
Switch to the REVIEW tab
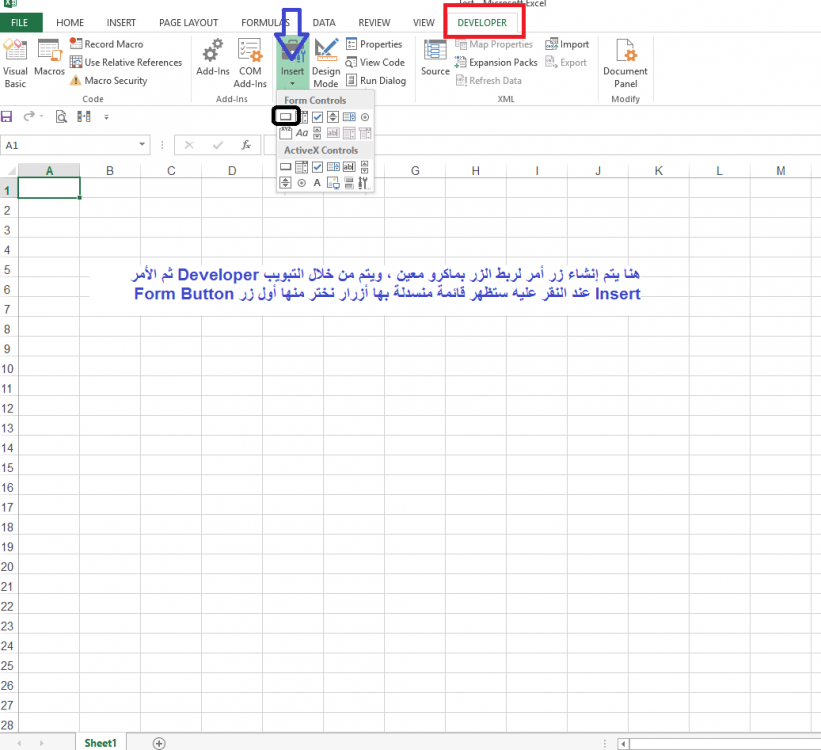click(x=374, y=23)
